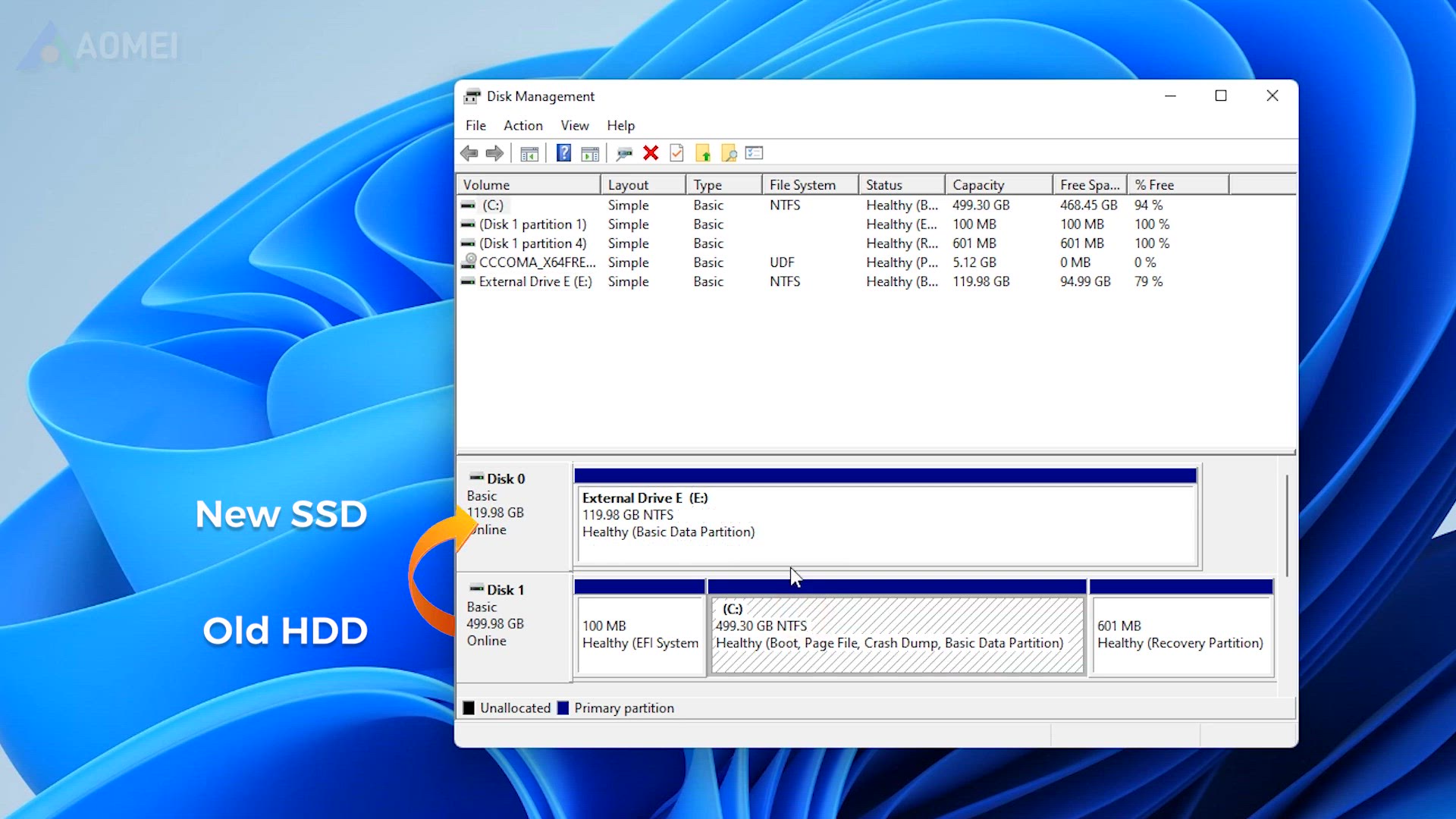Open the Help menu

click(620, 126)
